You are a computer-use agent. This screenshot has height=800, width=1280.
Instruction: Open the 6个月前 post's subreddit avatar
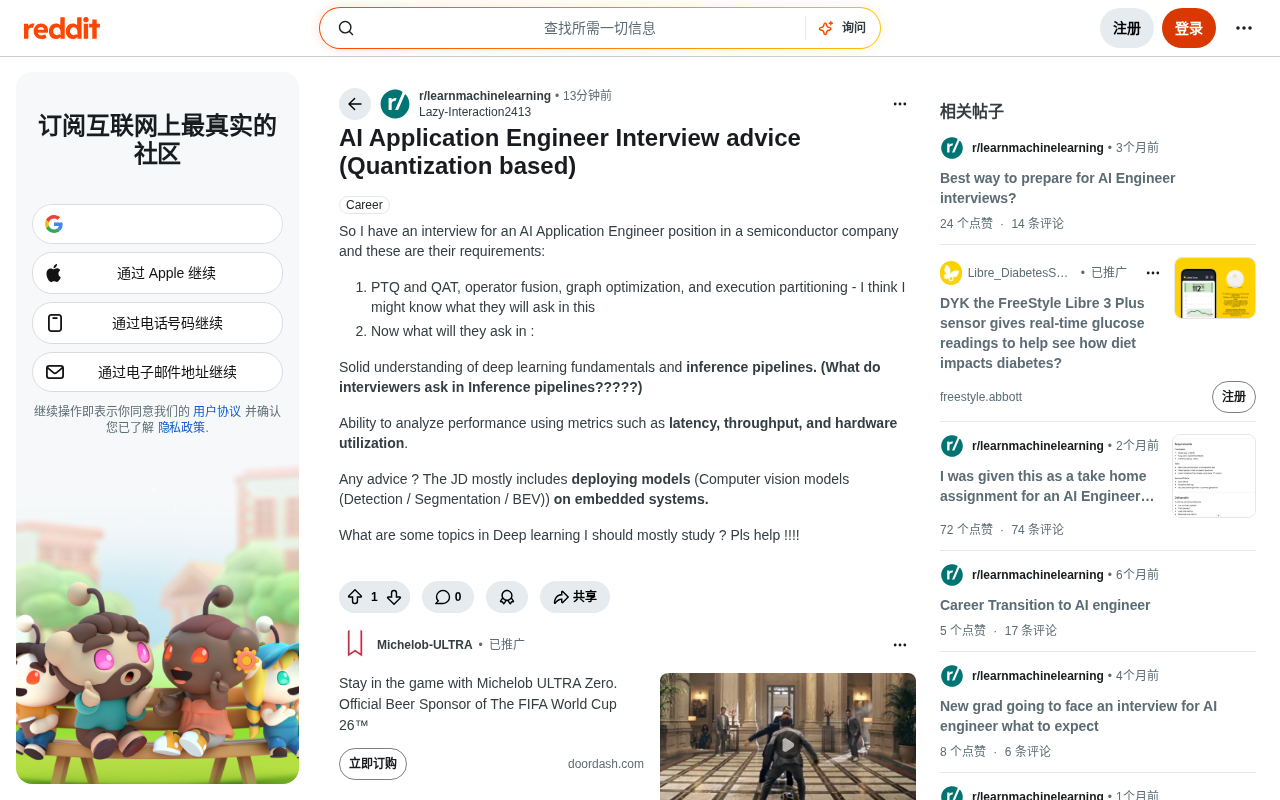pyautogui.click(x=952, y=575)
